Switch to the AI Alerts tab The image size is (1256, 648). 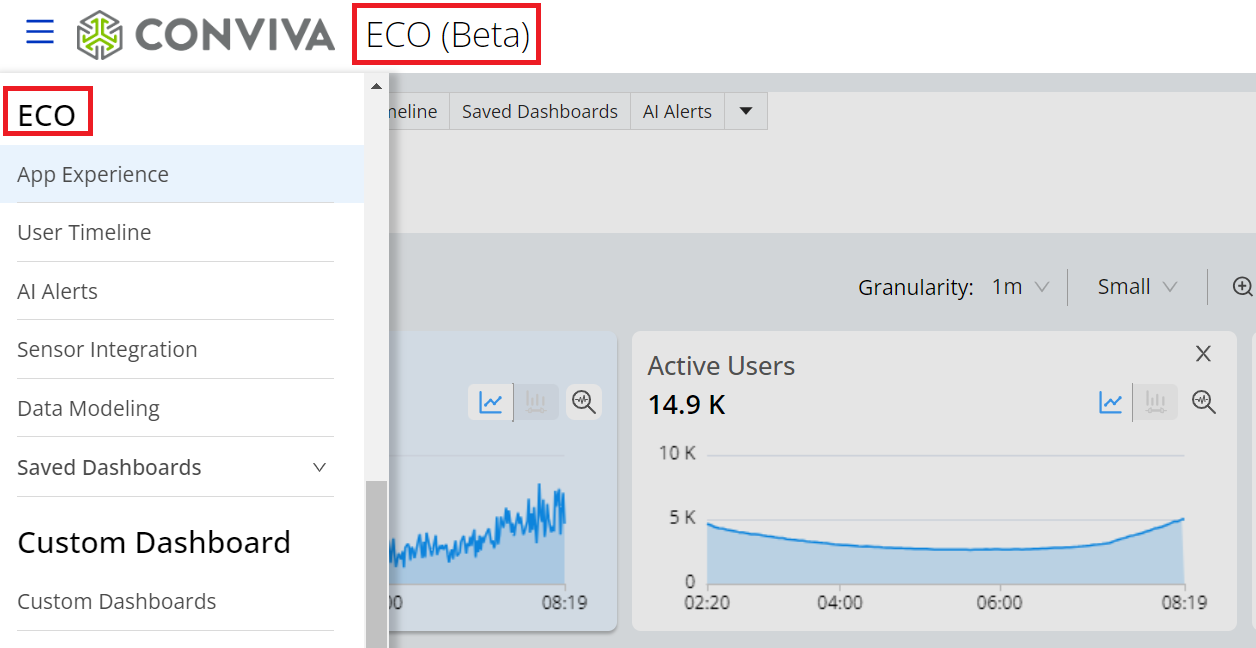(x=677, y=111)
